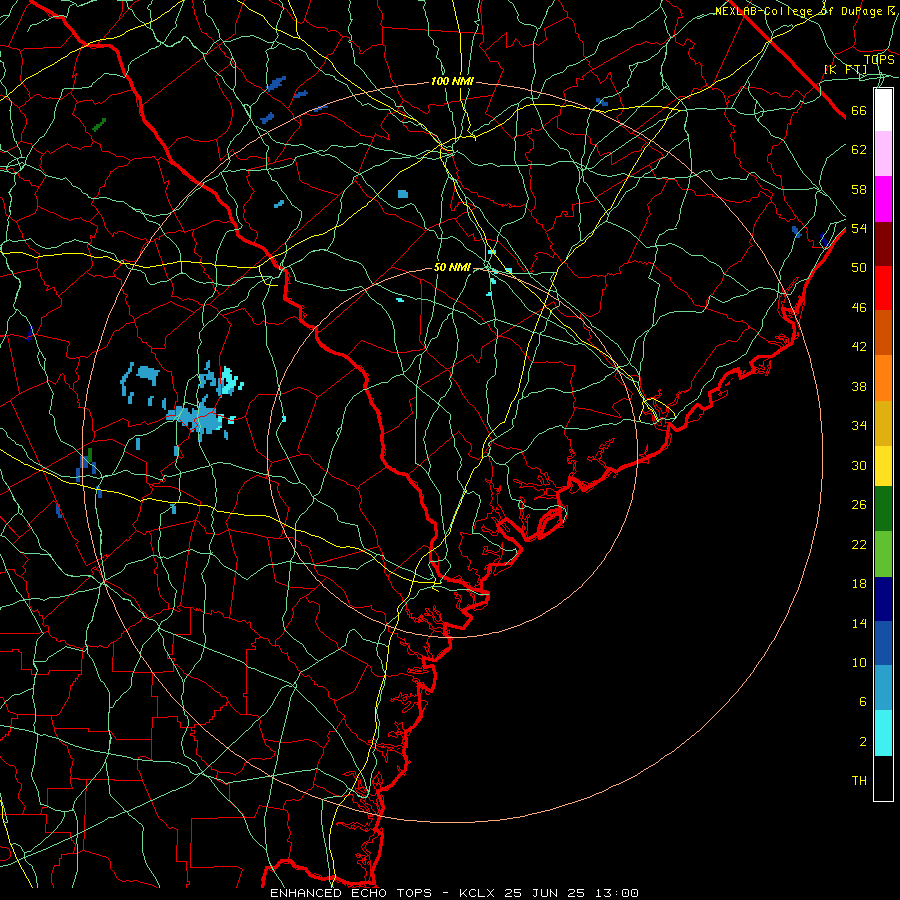Select the gold 34 kft swatch
900x900 pixels.
(883, 423)
